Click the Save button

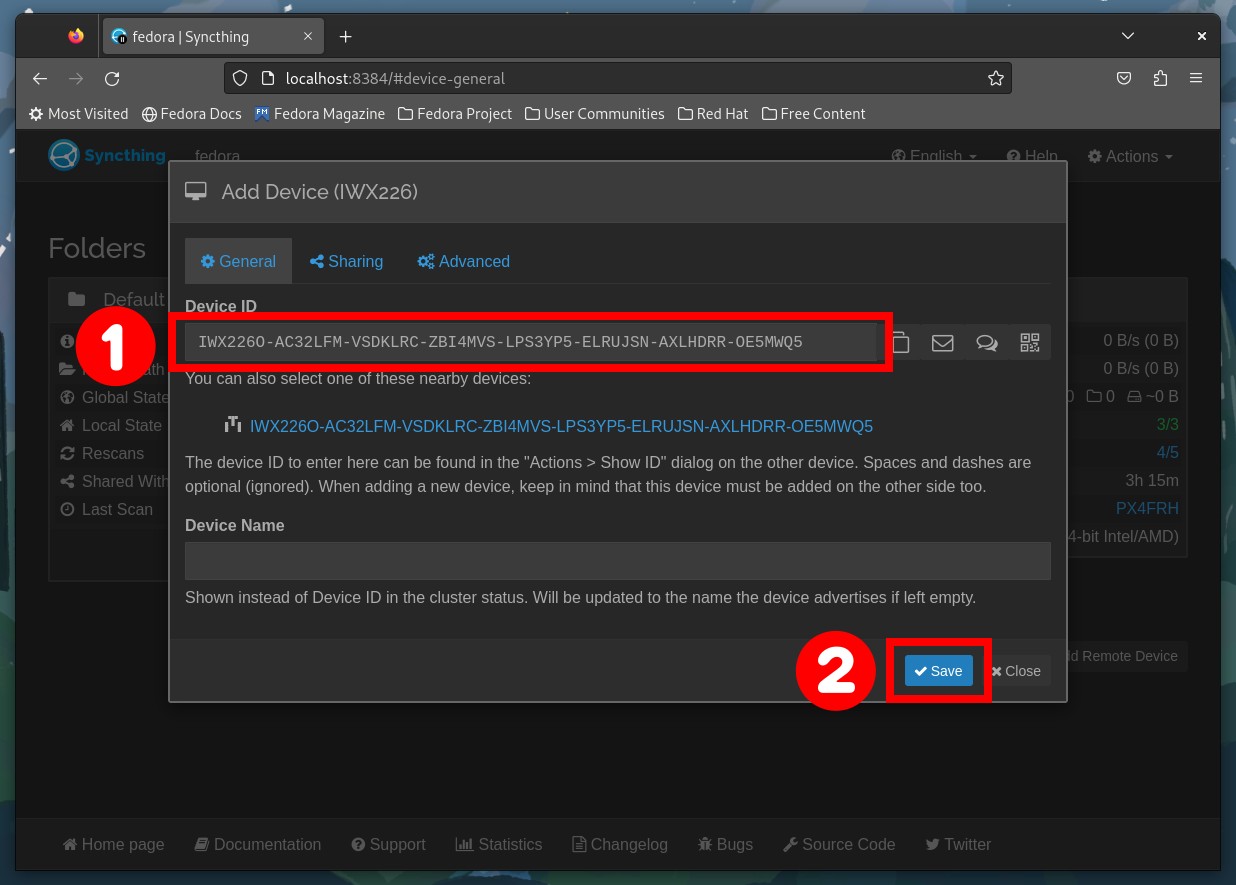click(x=938, y=671)
